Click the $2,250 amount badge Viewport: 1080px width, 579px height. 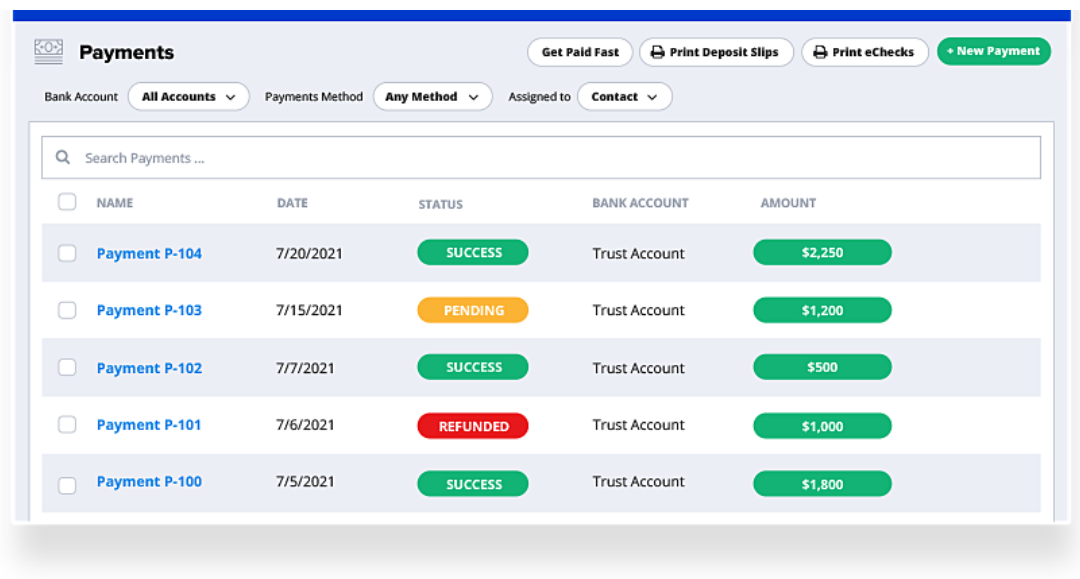tap(822, 252)
